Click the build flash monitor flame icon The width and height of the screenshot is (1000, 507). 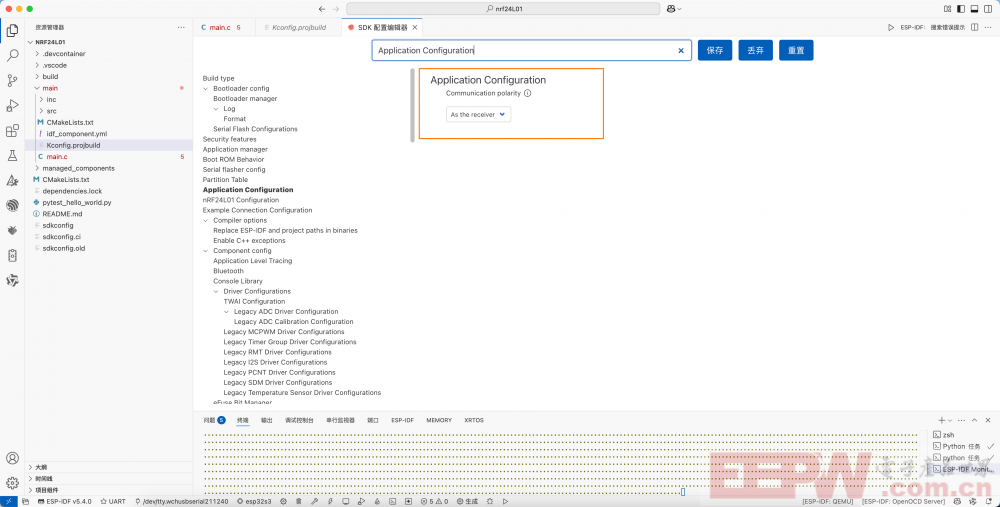tap(377, 502)
